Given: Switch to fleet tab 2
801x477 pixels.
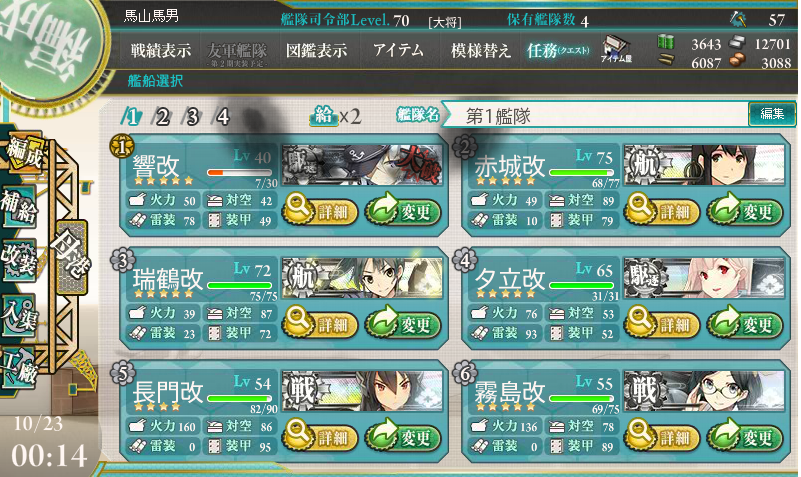Looking at the screenshot, I should click(162, 117).
